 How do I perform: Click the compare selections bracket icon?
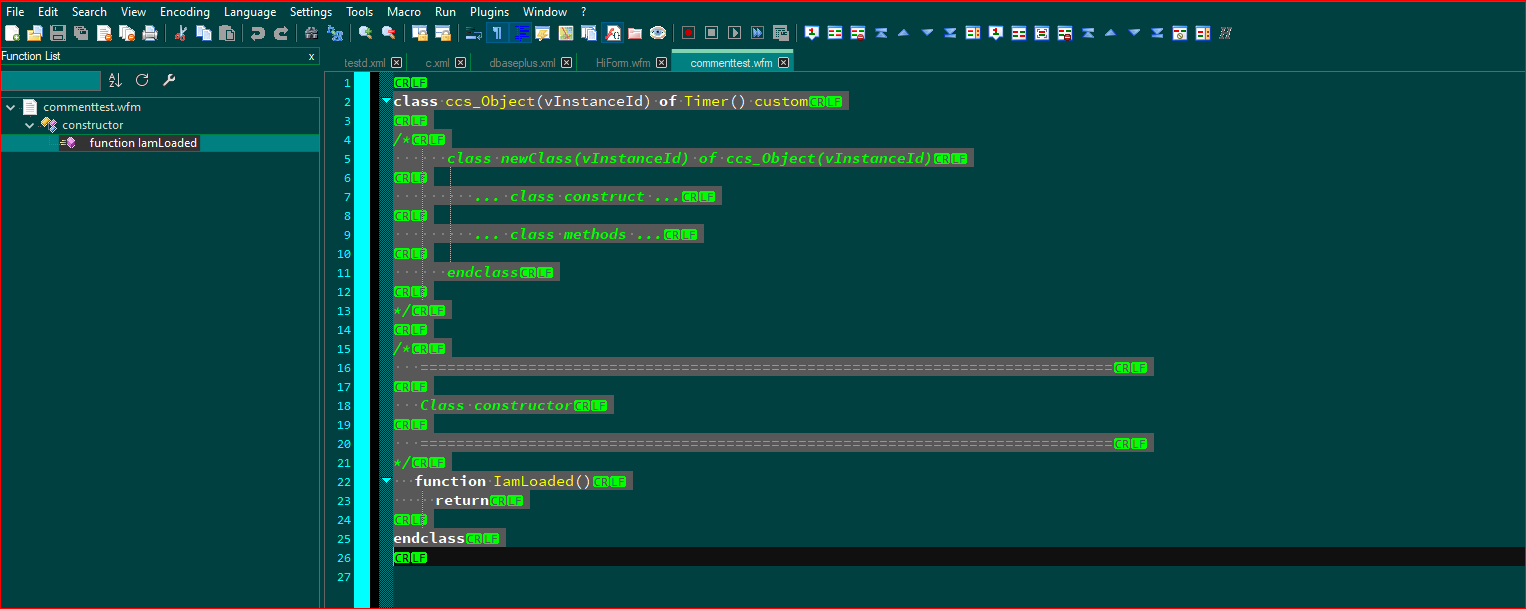[x=1042, y=33]
